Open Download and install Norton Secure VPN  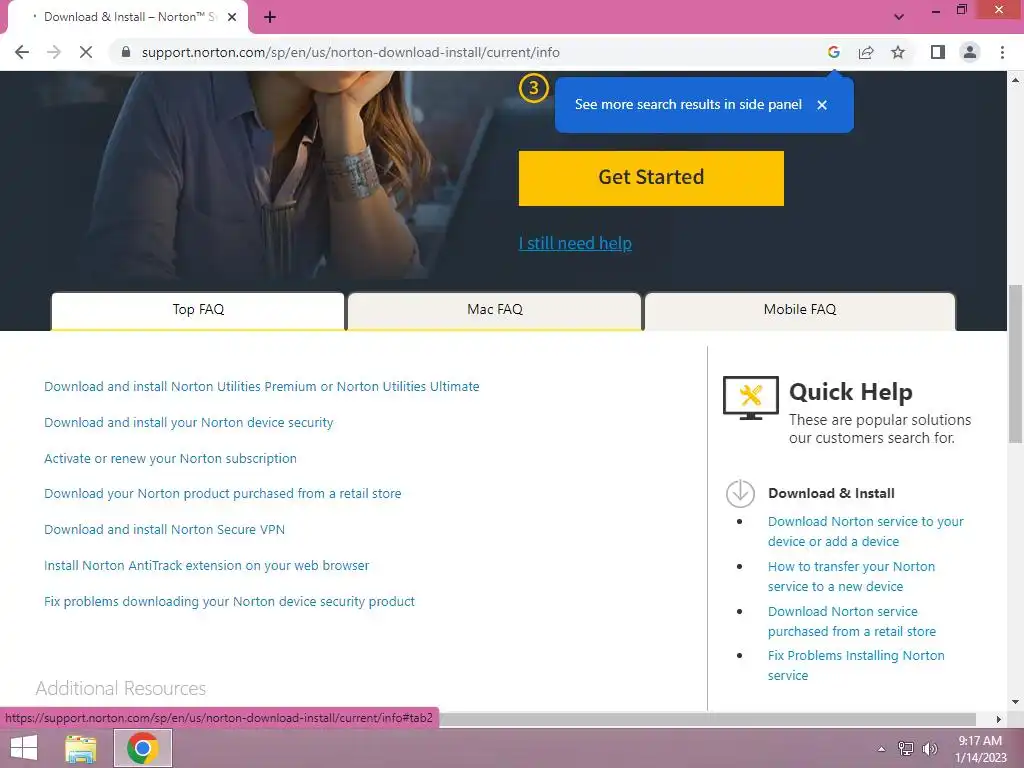click(x=164, y=530)
